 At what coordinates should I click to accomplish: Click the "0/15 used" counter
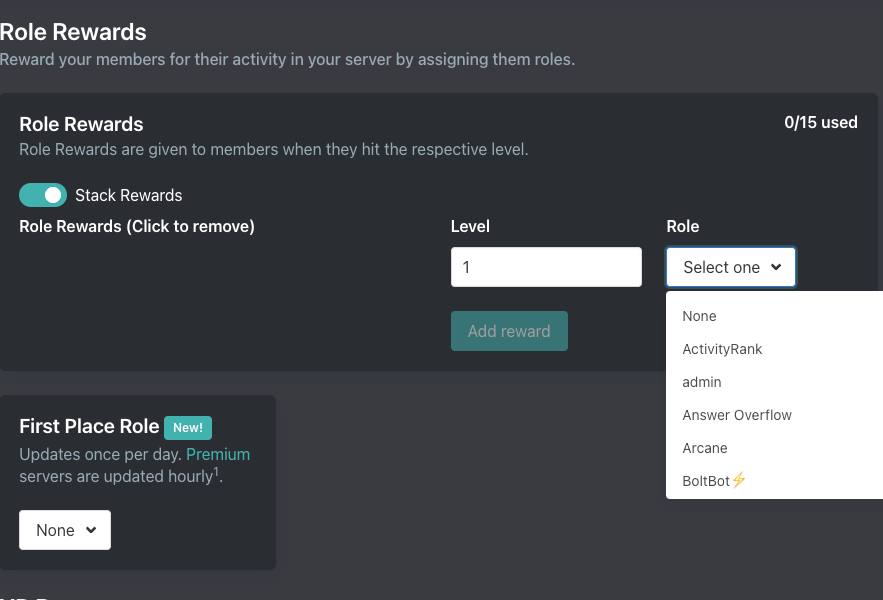tap(820, 123)
